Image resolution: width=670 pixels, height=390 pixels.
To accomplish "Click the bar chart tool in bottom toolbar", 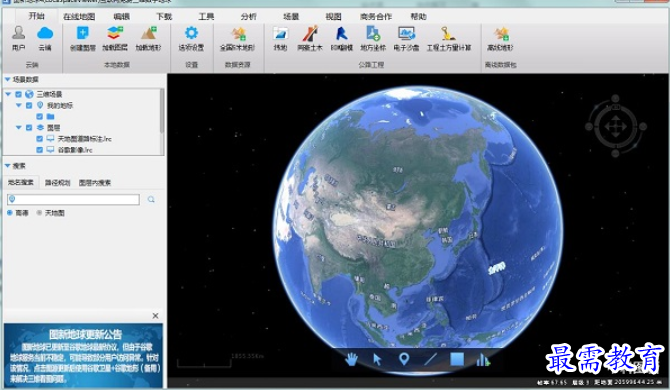I will 483,360.
